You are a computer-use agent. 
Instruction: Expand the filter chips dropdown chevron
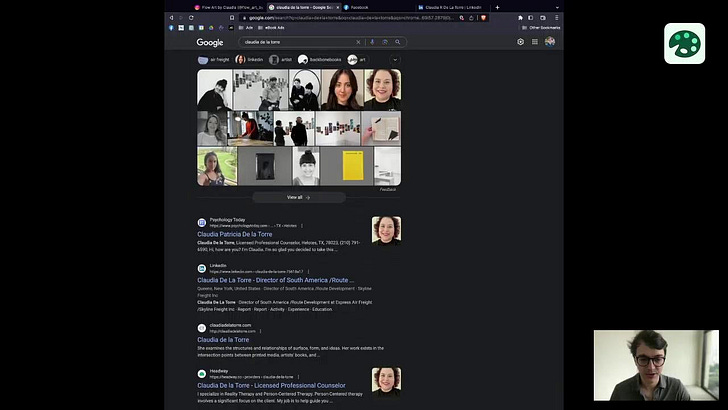pos(395,59)
